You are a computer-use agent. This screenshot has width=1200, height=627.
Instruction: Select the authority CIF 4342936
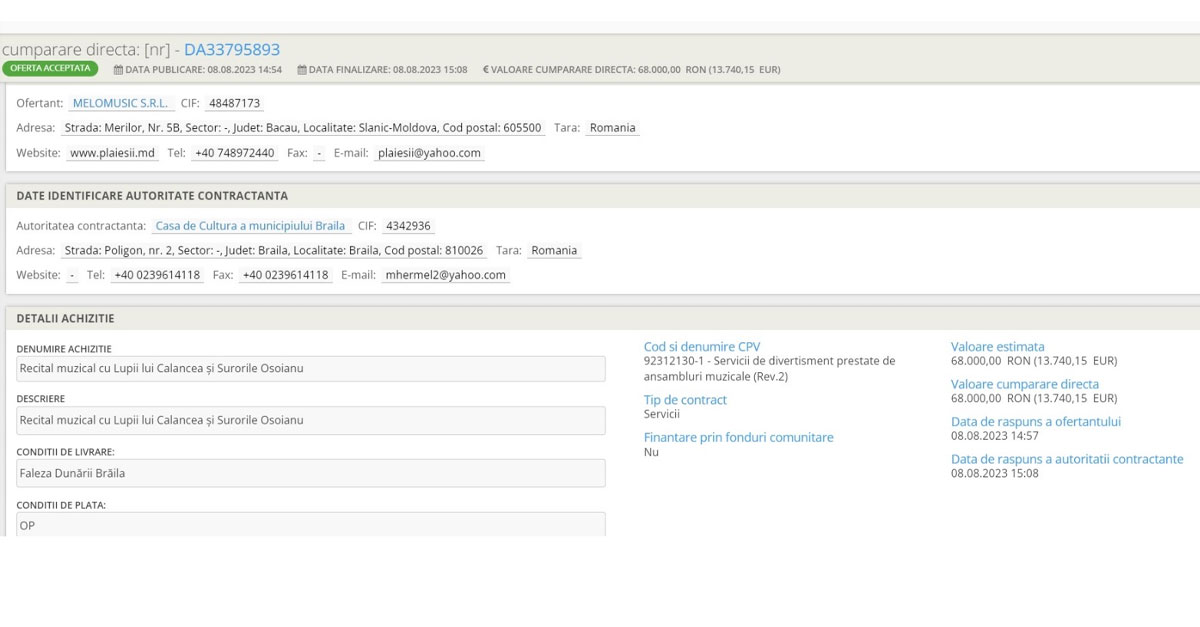click(x=408, y=225)
